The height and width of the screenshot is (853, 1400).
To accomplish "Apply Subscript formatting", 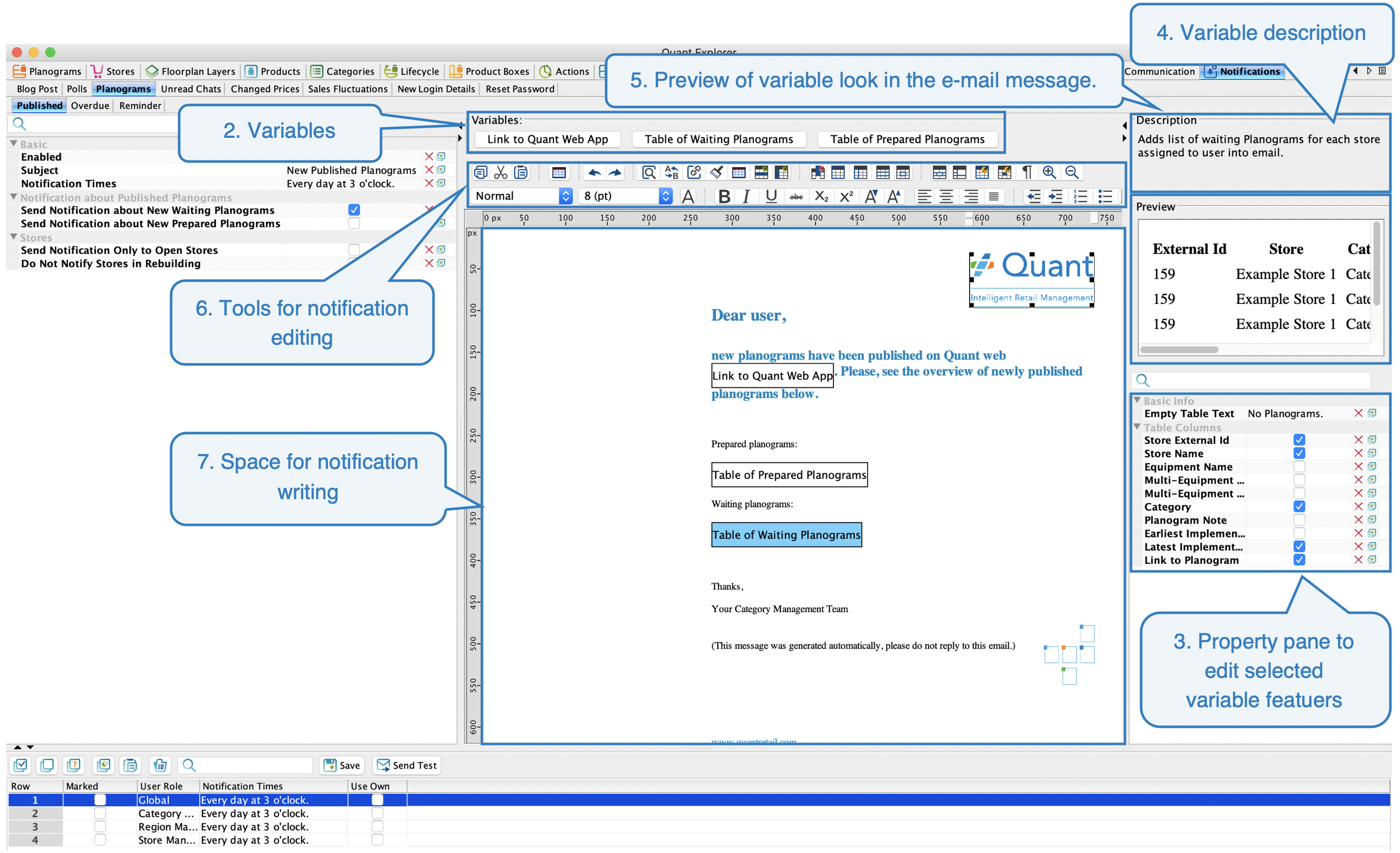I will coord(822,197).
